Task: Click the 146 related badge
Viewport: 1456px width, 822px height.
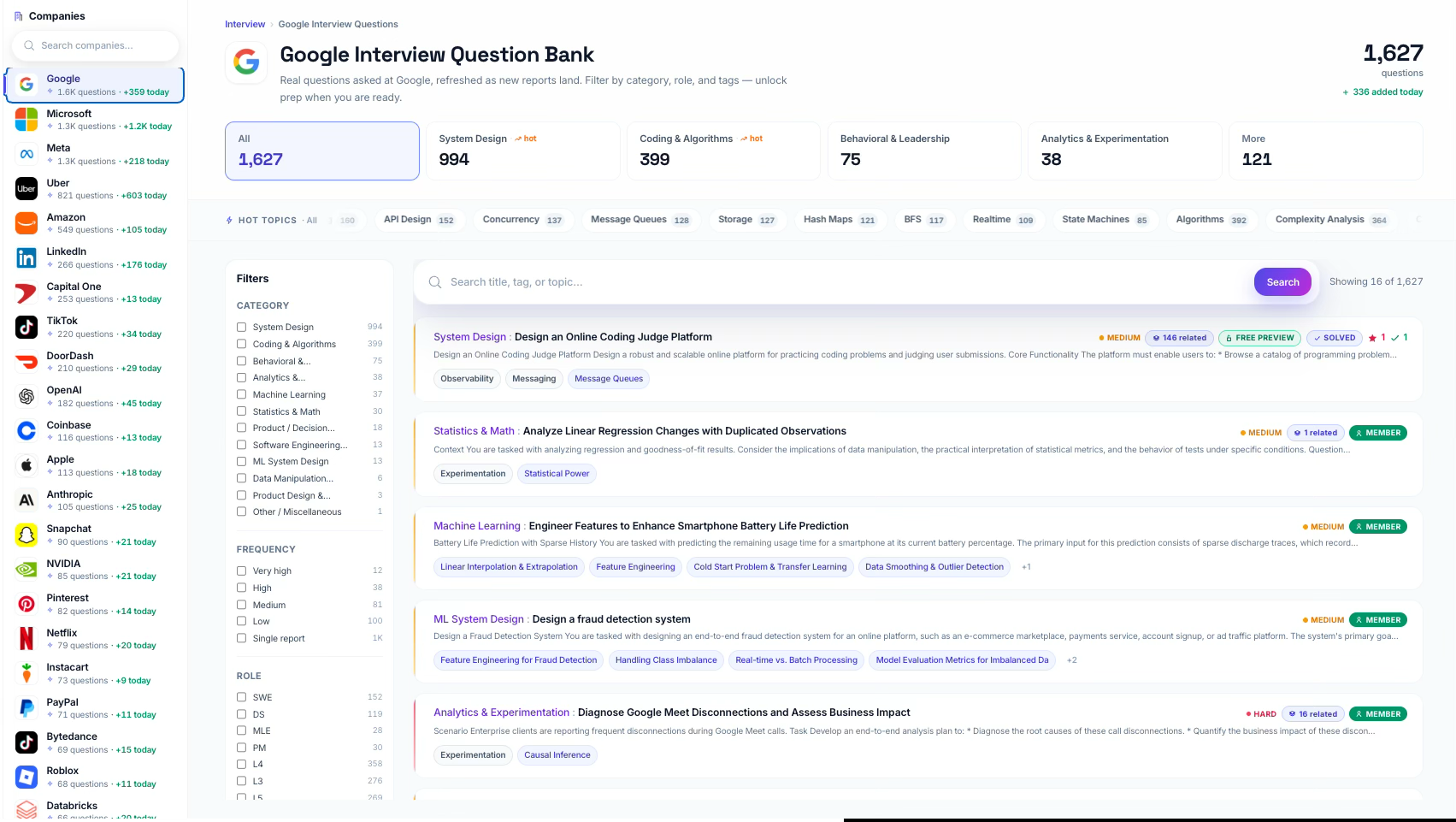Action: point(1180,338)
